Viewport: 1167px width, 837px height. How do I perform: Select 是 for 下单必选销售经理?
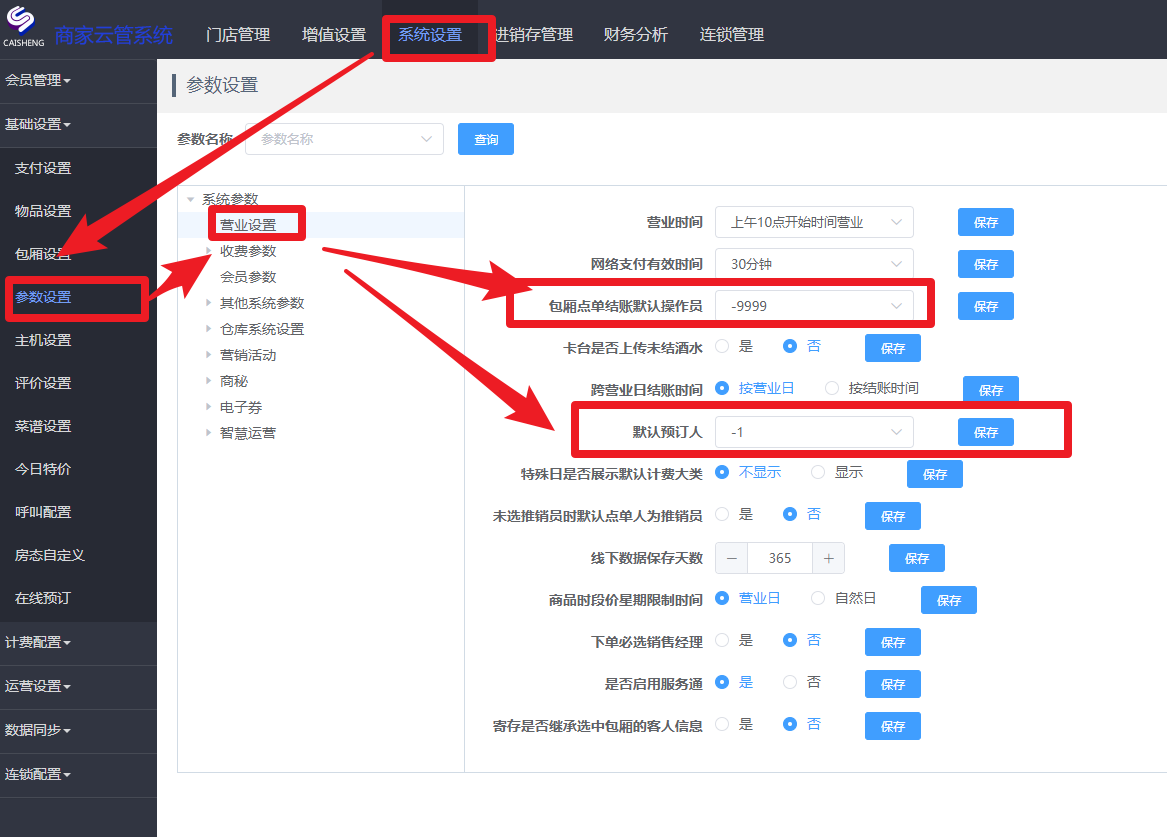(722, 641)
